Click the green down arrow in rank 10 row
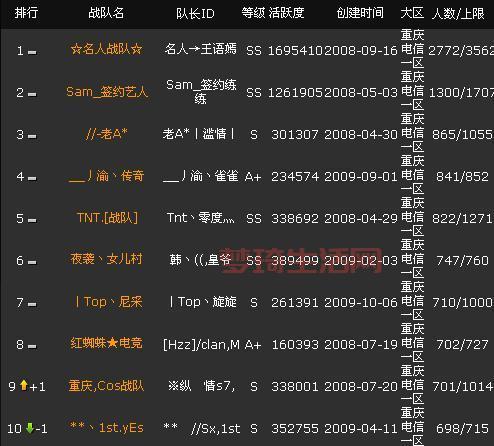The width and height of the screenshot is (494, 446). (30, 428)
